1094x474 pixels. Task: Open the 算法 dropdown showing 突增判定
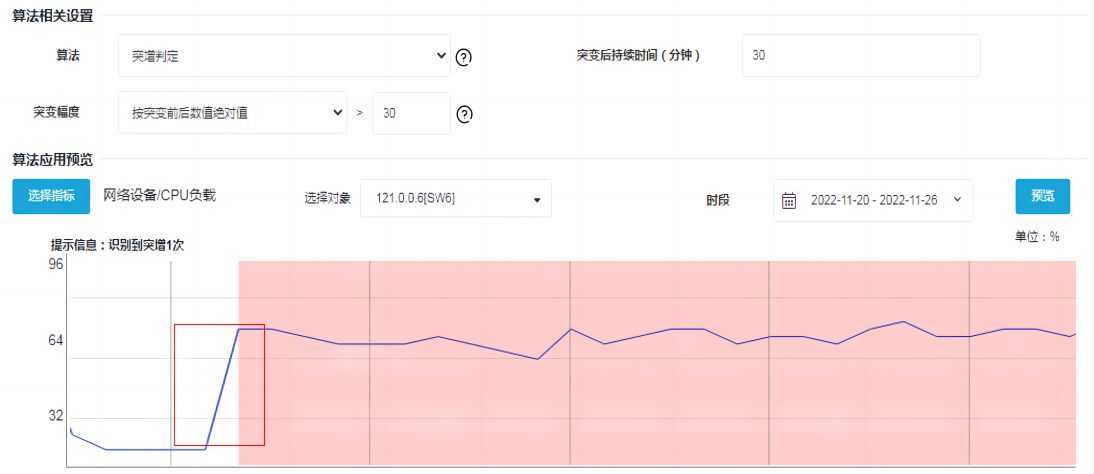pos(284,56)
